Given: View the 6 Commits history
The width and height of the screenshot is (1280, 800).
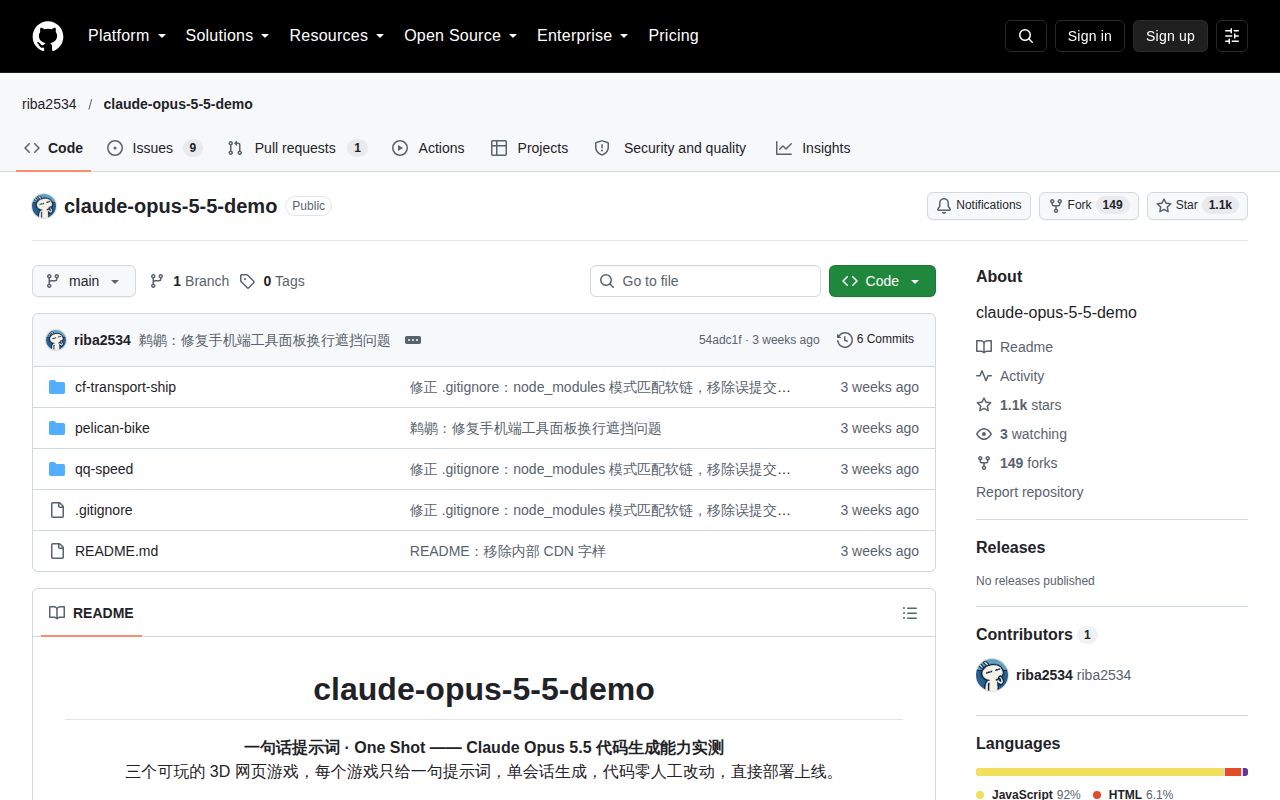Looking at the screenshot, I should point(876,339).
